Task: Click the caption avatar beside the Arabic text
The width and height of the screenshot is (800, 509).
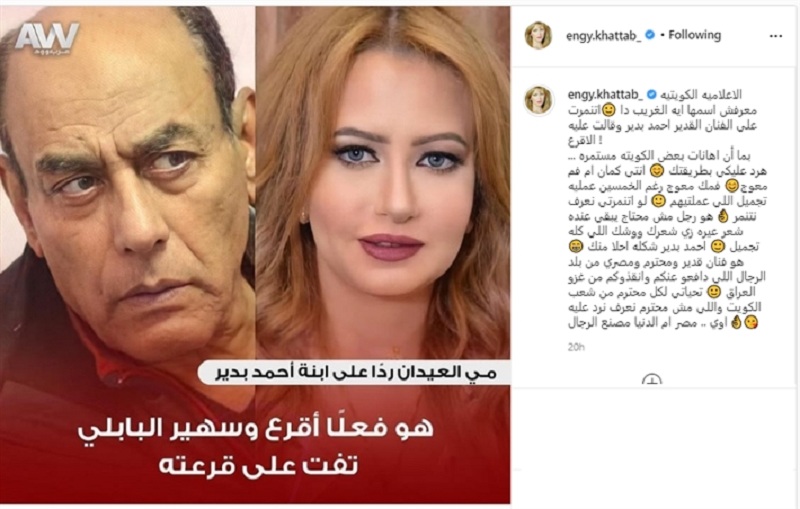Action: (x=539, y=100)
